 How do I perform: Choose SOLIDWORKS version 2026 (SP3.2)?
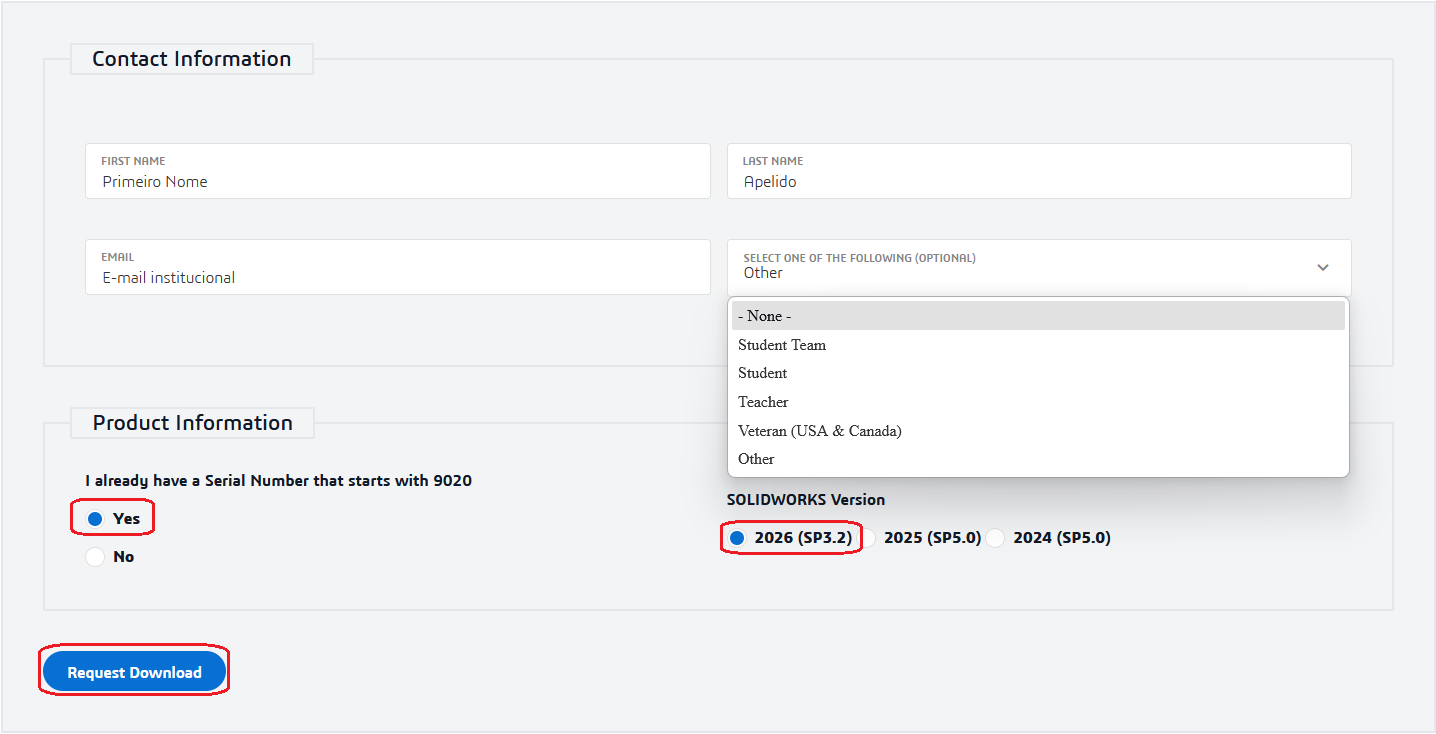pyautogui.click(x=737, y=538)
